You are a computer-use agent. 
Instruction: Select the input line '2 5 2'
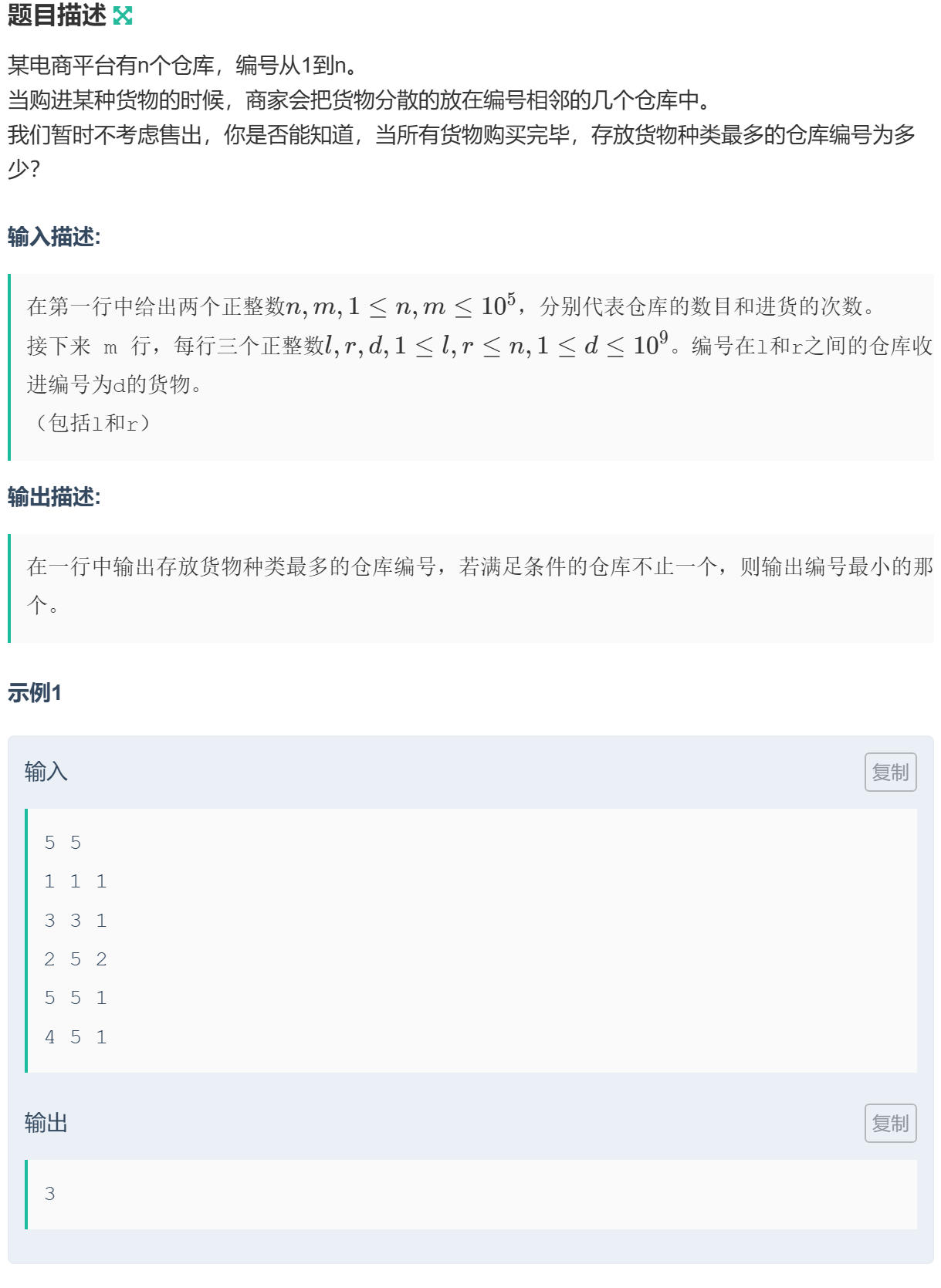pyautogui.click(x=75, y=958)
